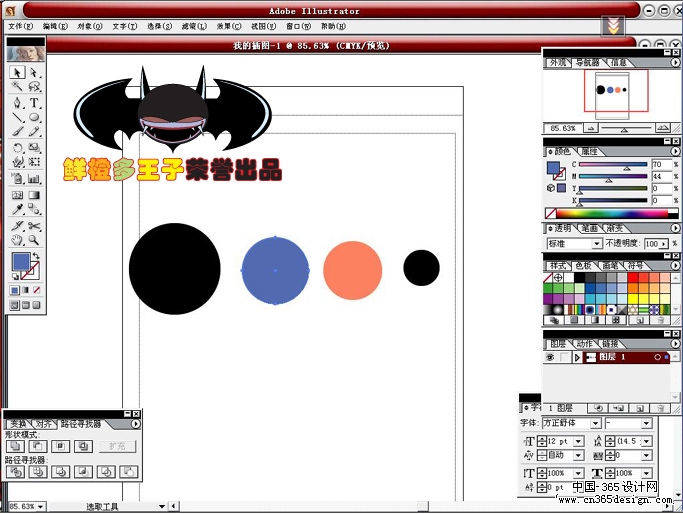683x514 pixels.
Task: Select the Pen tool
Action: [x=17, y=103]
